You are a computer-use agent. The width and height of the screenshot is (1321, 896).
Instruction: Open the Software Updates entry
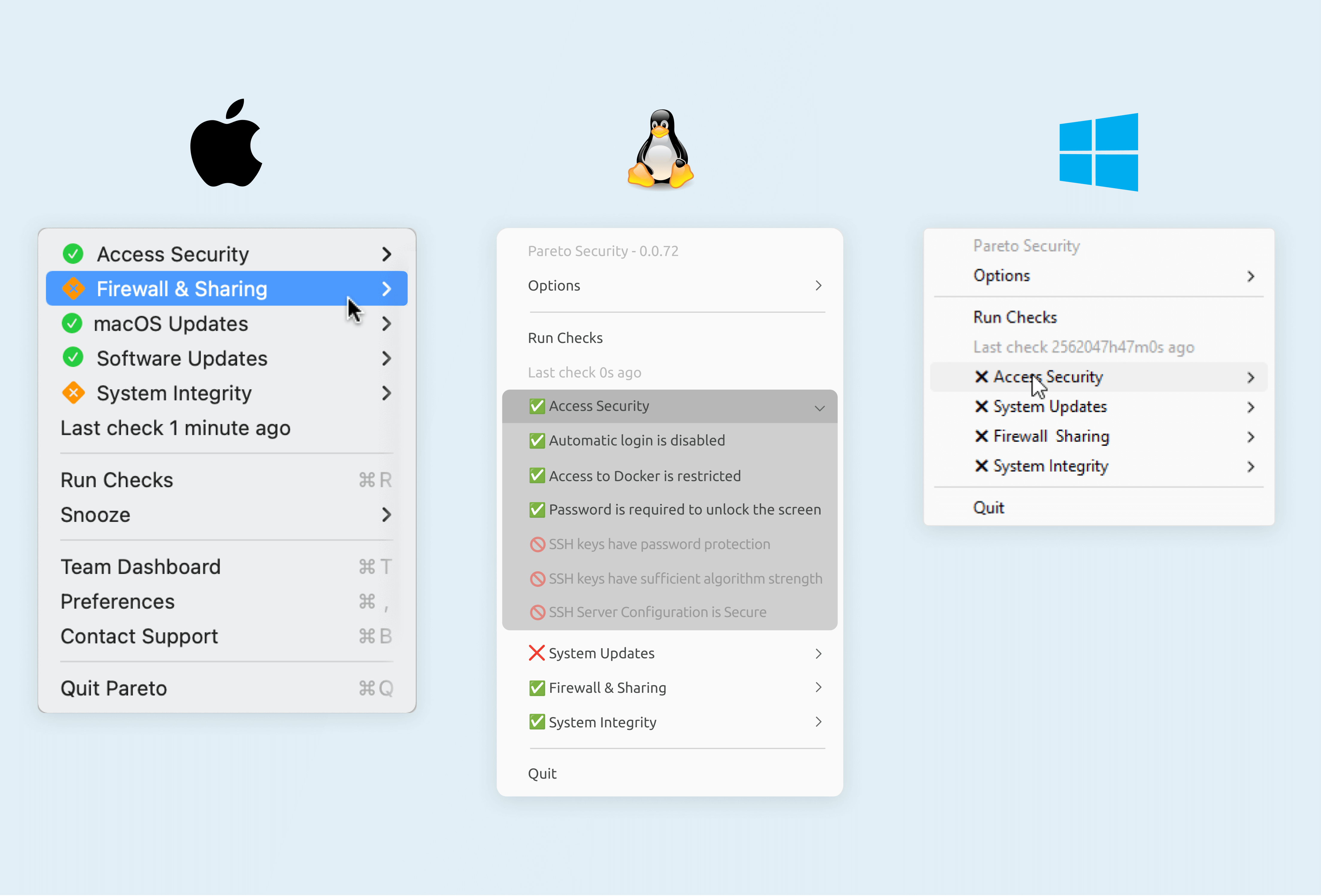pos(227,358)
